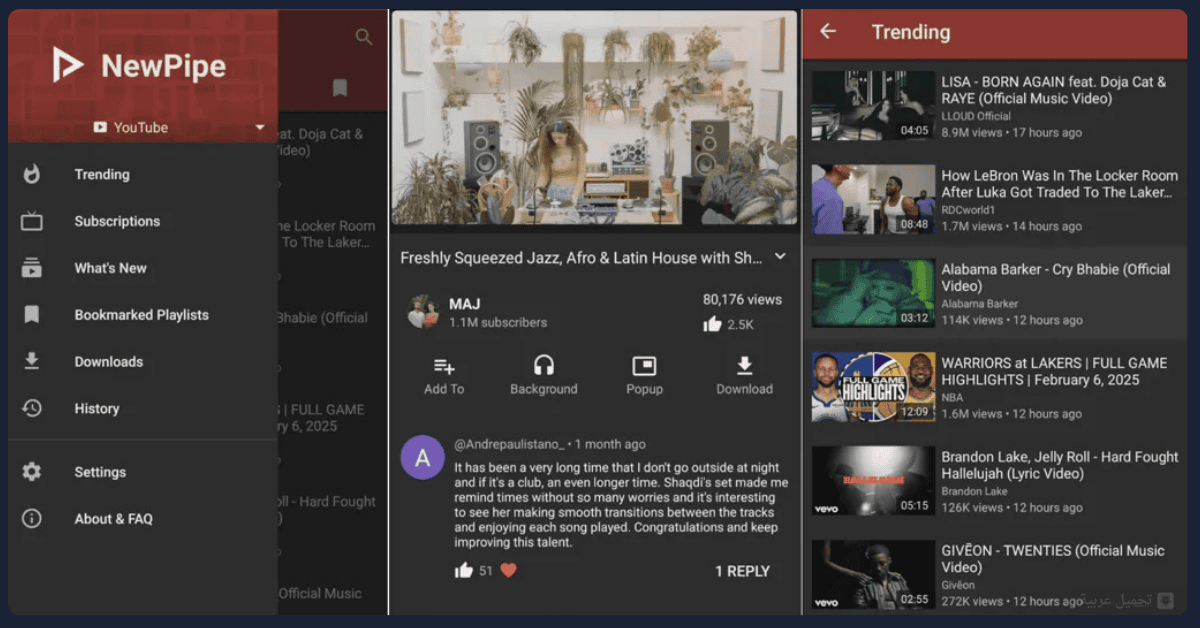The height and width of the screenshot is (628, 1200).
Task: Open the @Andrepaulistano_ commenter name
Action: pyautogui.click(x=510, y=444)
